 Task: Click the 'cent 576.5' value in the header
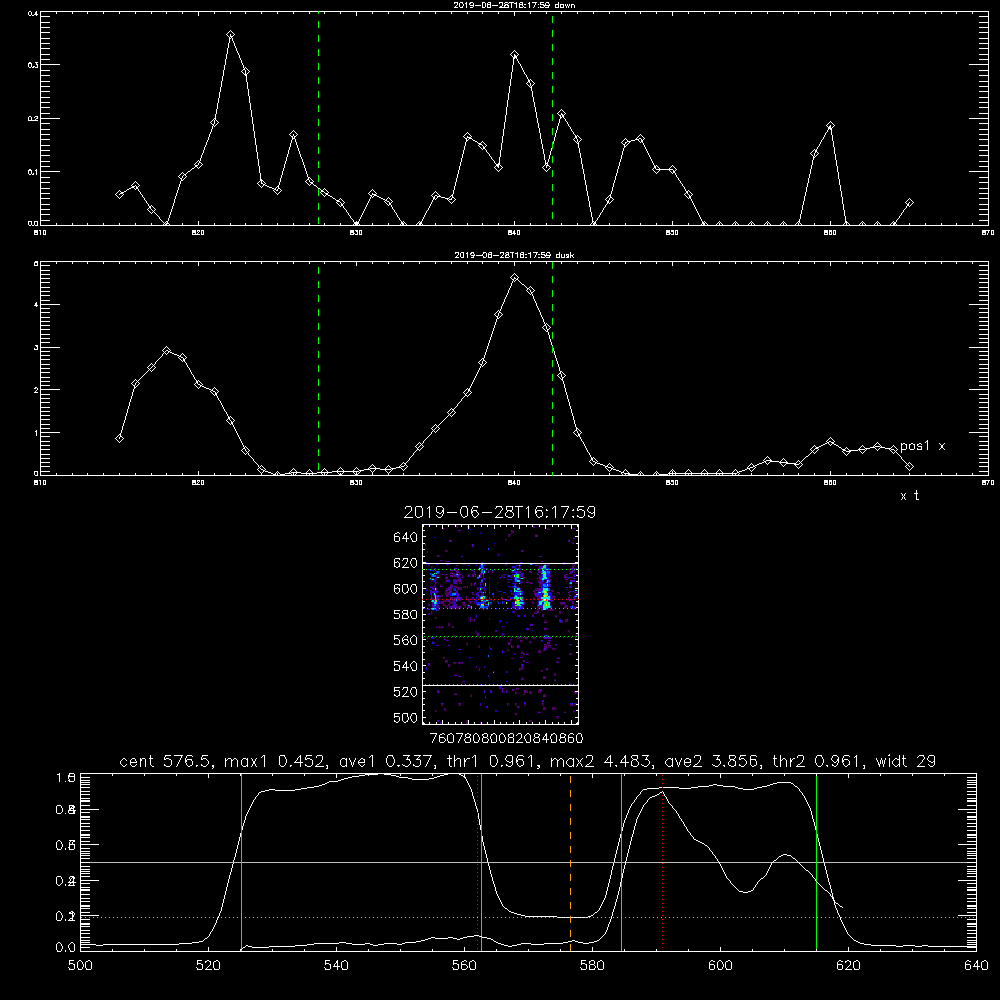point(167,761)
